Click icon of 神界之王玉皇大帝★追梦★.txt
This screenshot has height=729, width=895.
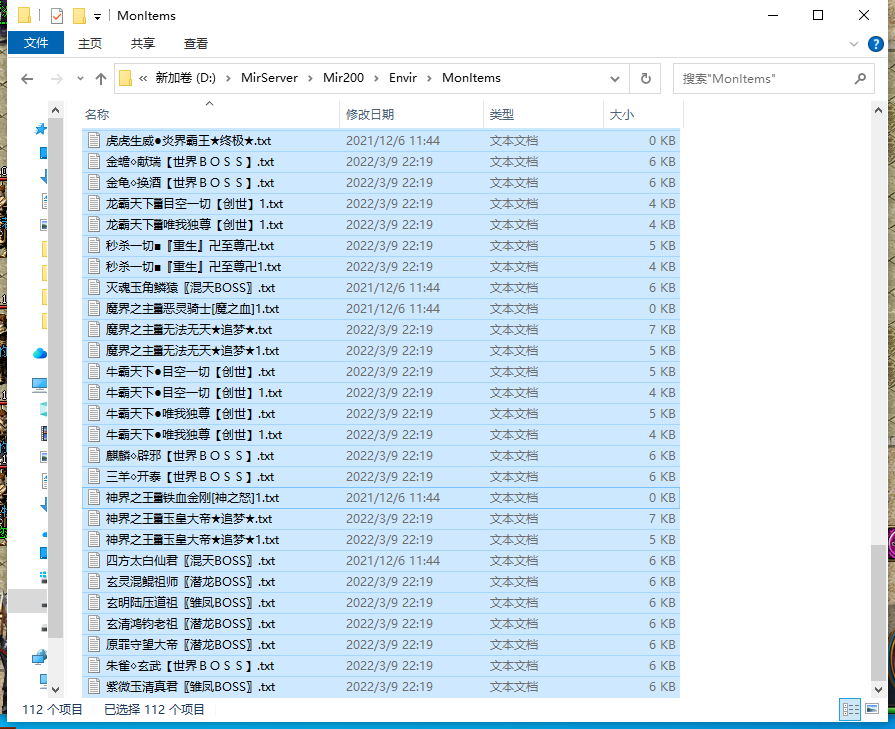click(94, 518)
